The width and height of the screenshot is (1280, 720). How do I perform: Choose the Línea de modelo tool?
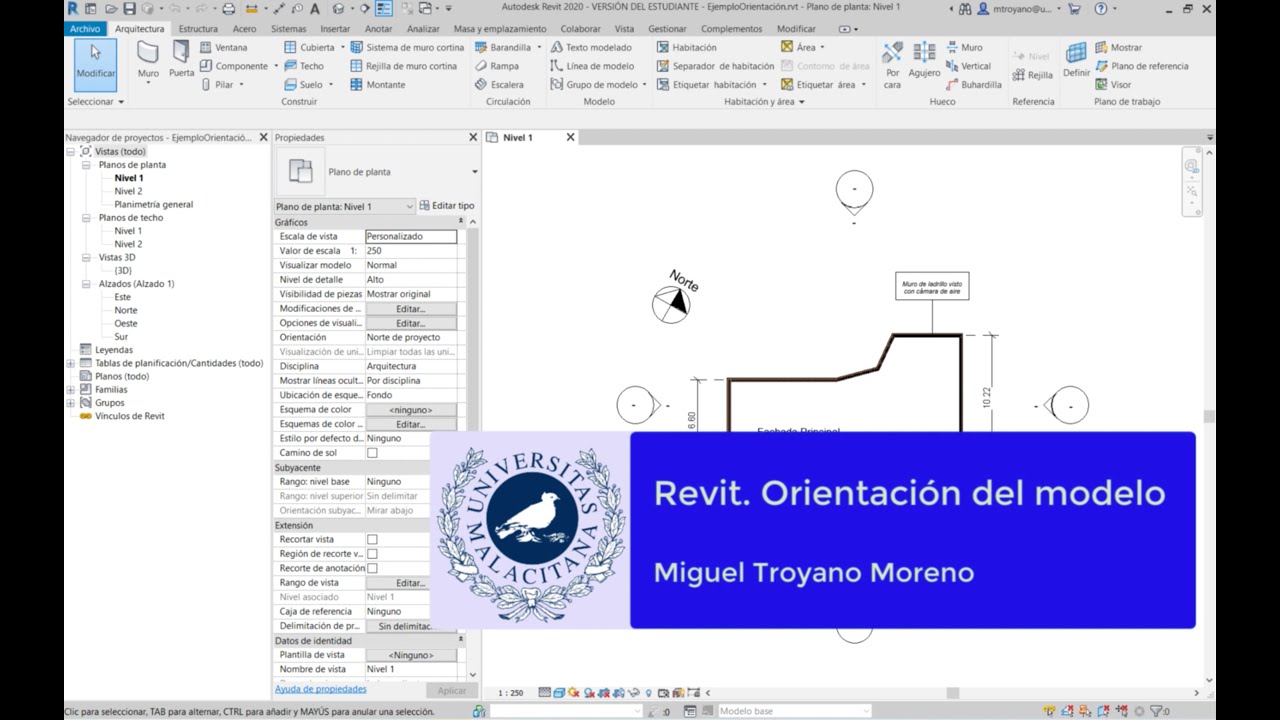[592, 66]
